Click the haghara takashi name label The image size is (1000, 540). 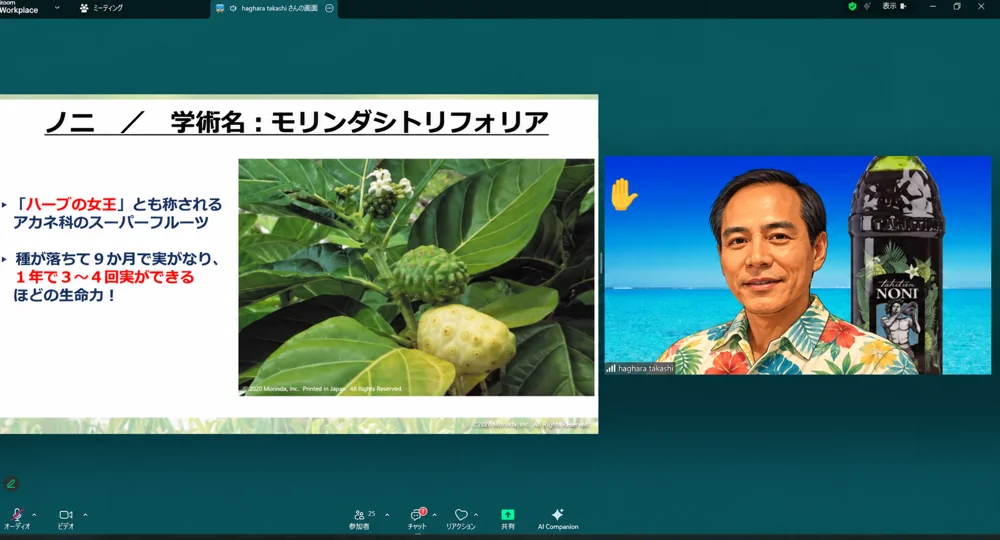(640, 369)
